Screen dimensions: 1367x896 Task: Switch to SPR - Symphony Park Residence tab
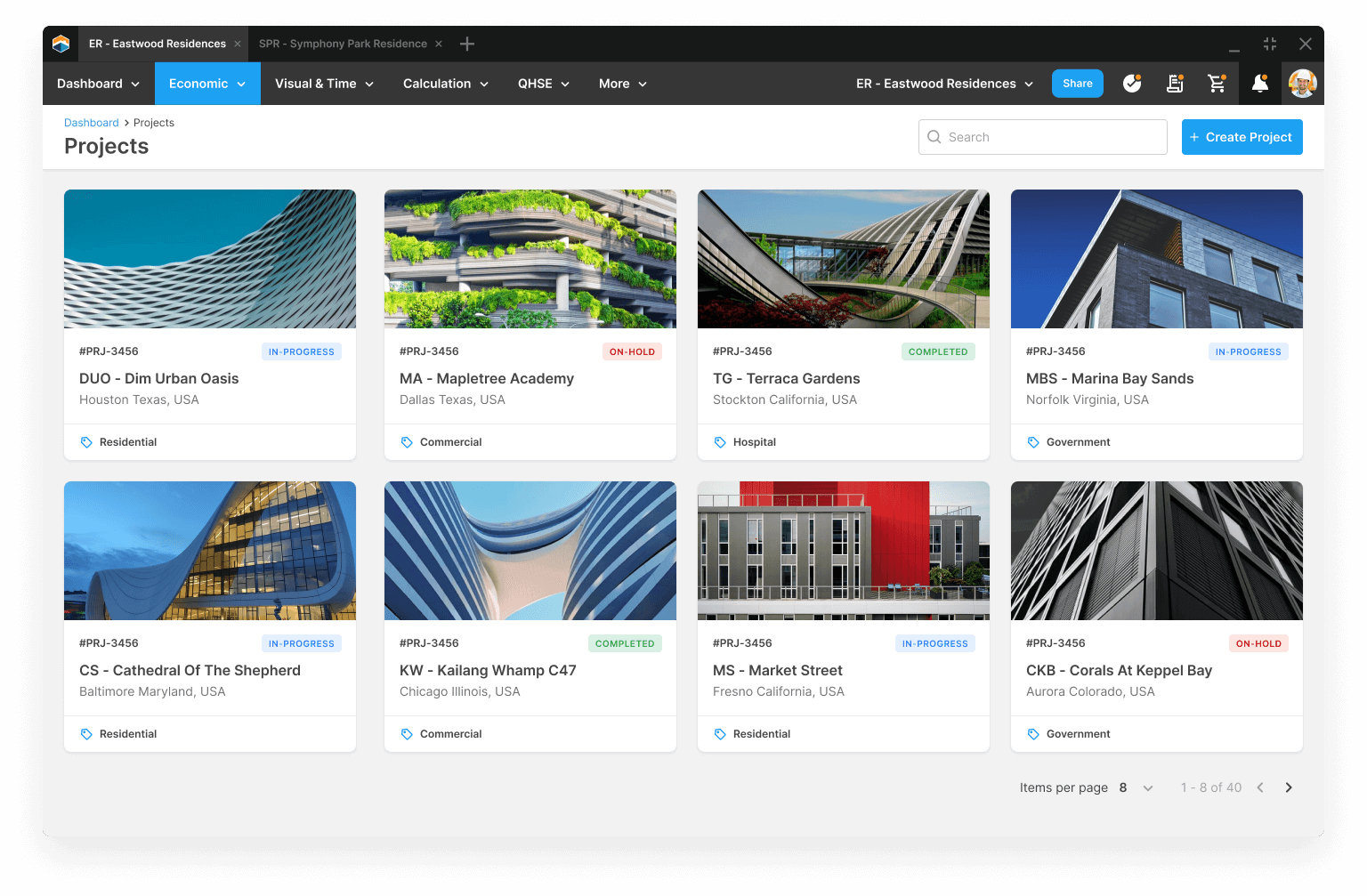[x=343, y=44]
